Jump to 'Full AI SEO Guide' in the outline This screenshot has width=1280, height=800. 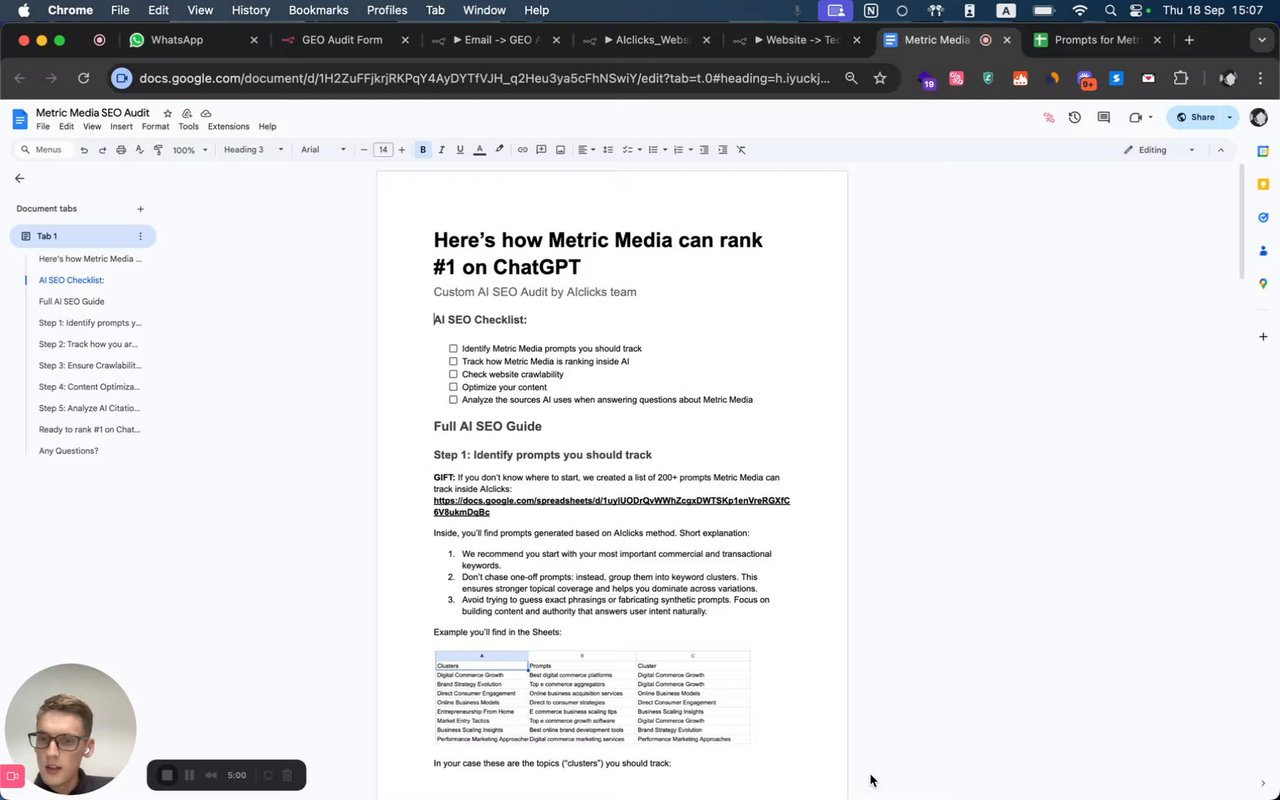[x=71, y=301]
